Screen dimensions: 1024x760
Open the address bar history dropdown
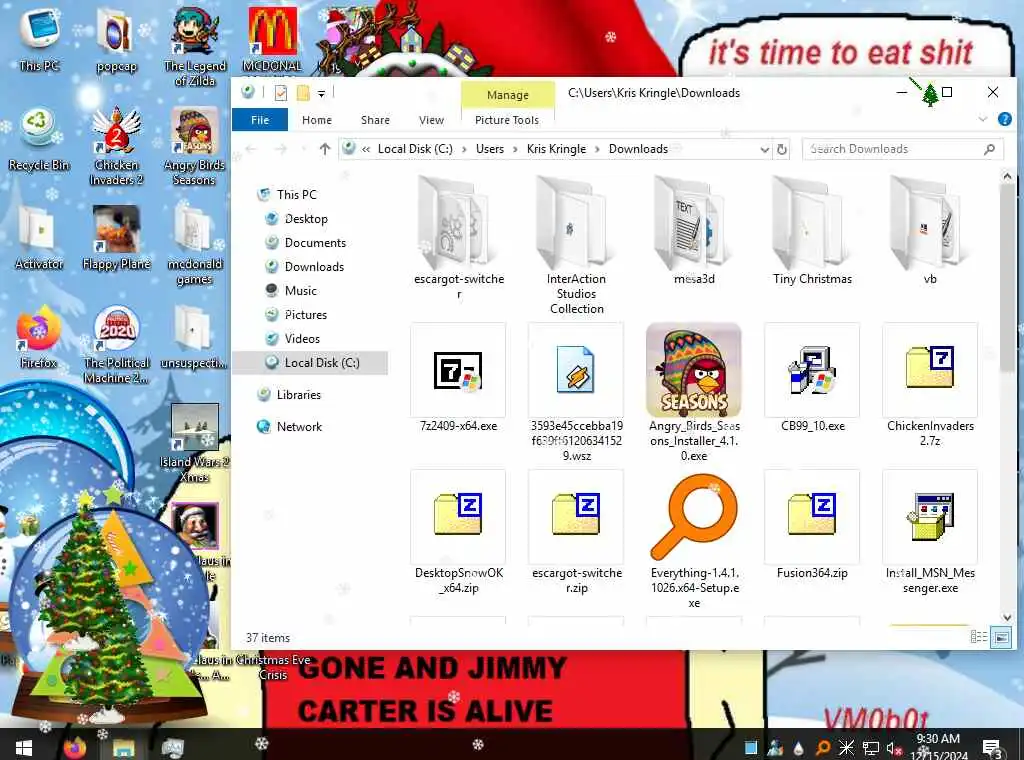(x=764, y=150)
